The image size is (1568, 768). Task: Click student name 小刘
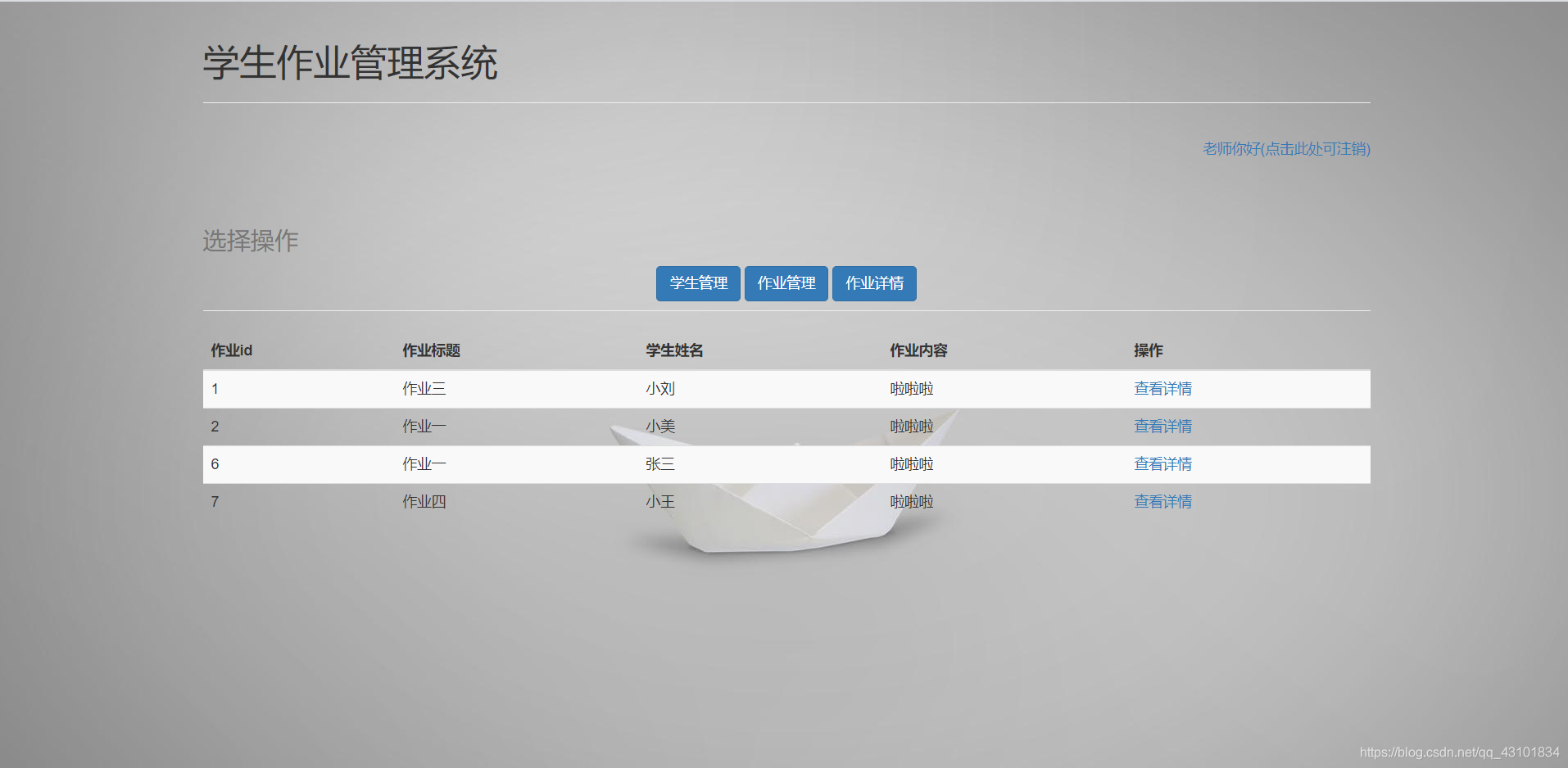660,389
